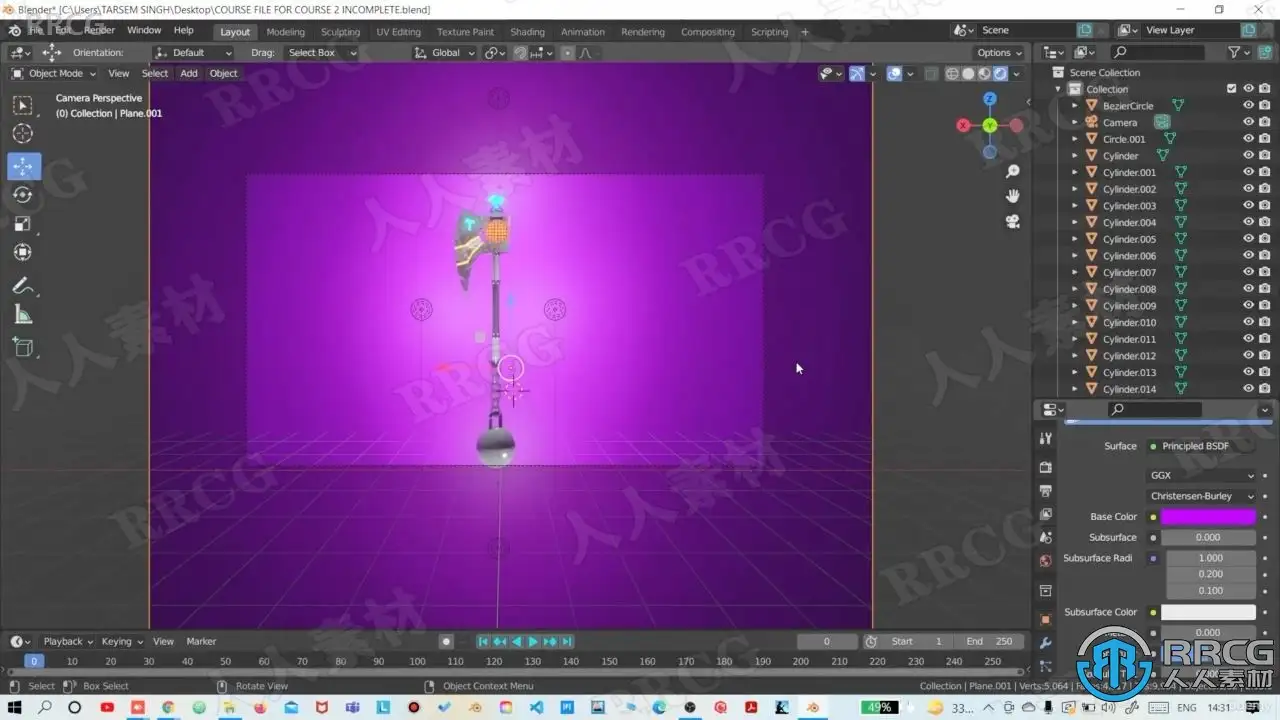Open the GGX distribution dropdown
Screen dimensions: 1280x720
tap(1202, 475)
